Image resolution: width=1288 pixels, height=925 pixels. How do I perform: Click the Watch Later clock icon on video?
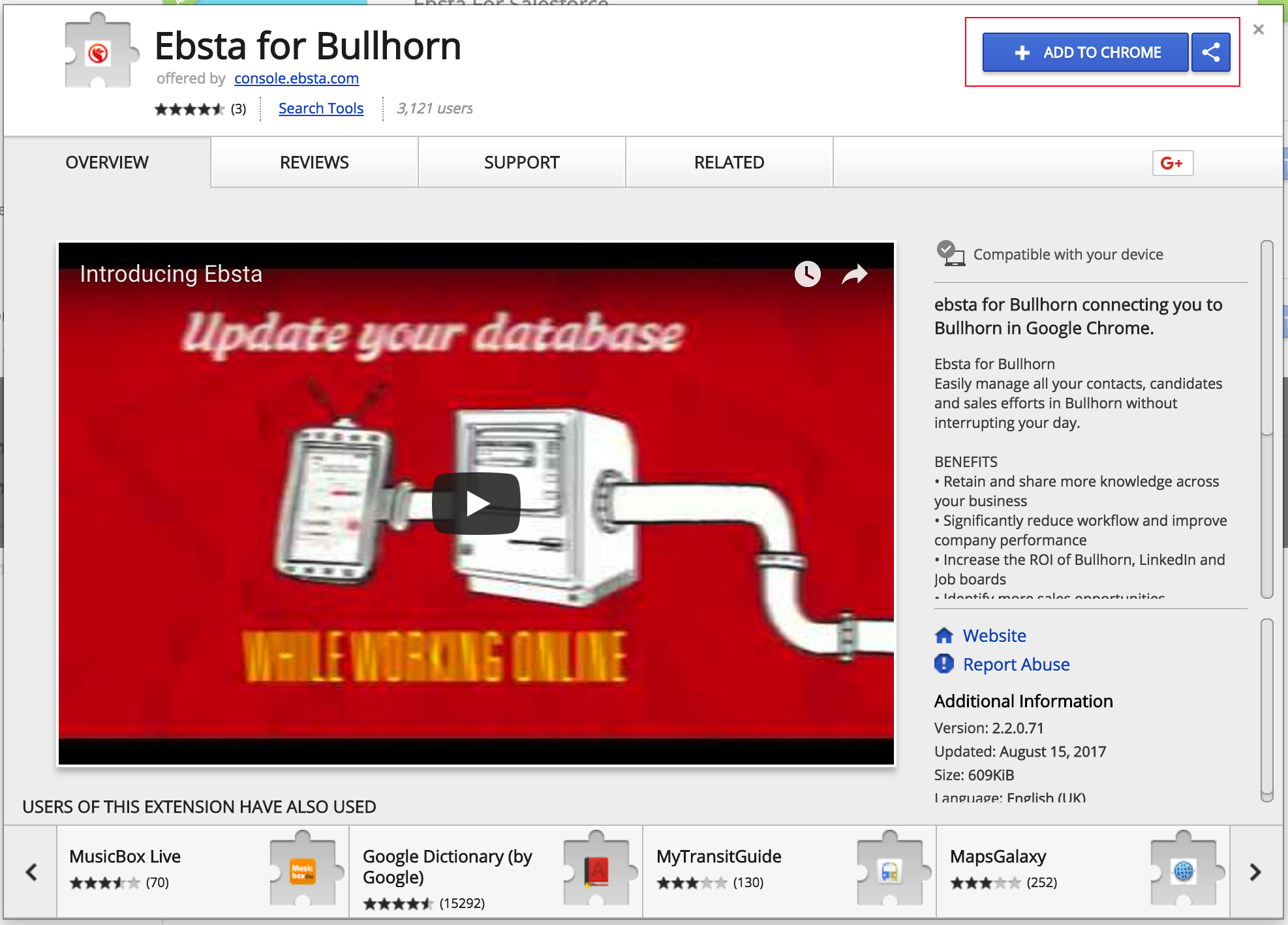[807, 274]
